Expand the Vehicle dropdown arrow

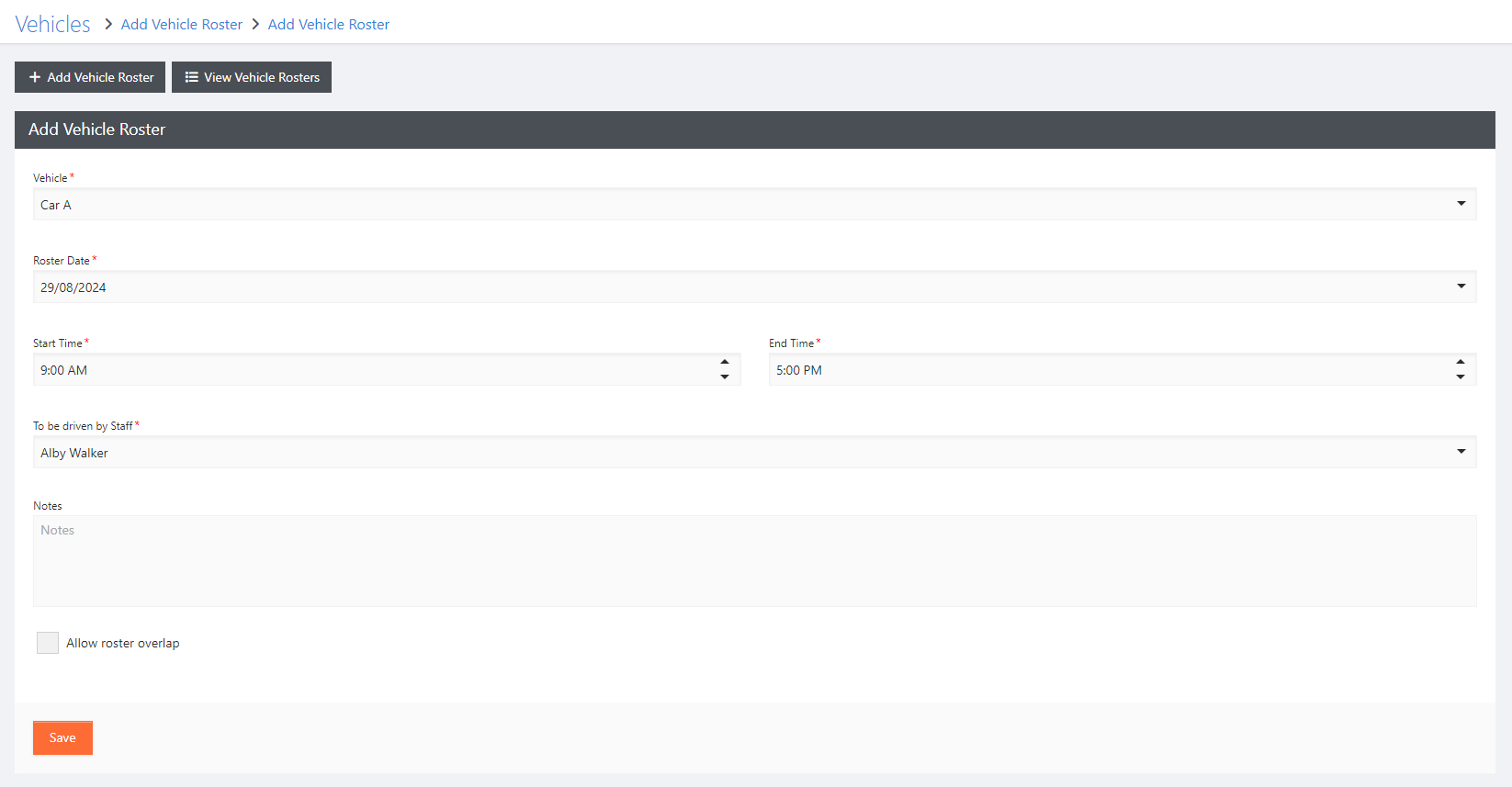click(x=1461, y=204)
